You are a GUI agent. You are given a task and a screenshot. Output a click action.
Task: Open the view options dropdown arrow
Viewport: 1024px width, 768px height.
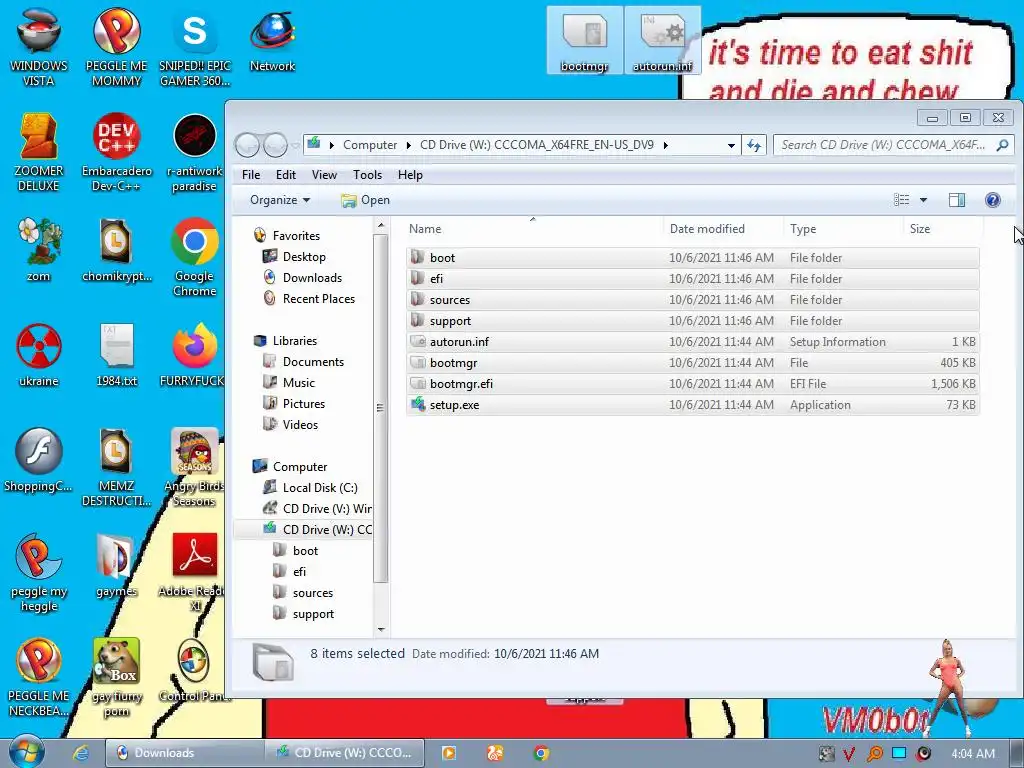pos(923,200)
